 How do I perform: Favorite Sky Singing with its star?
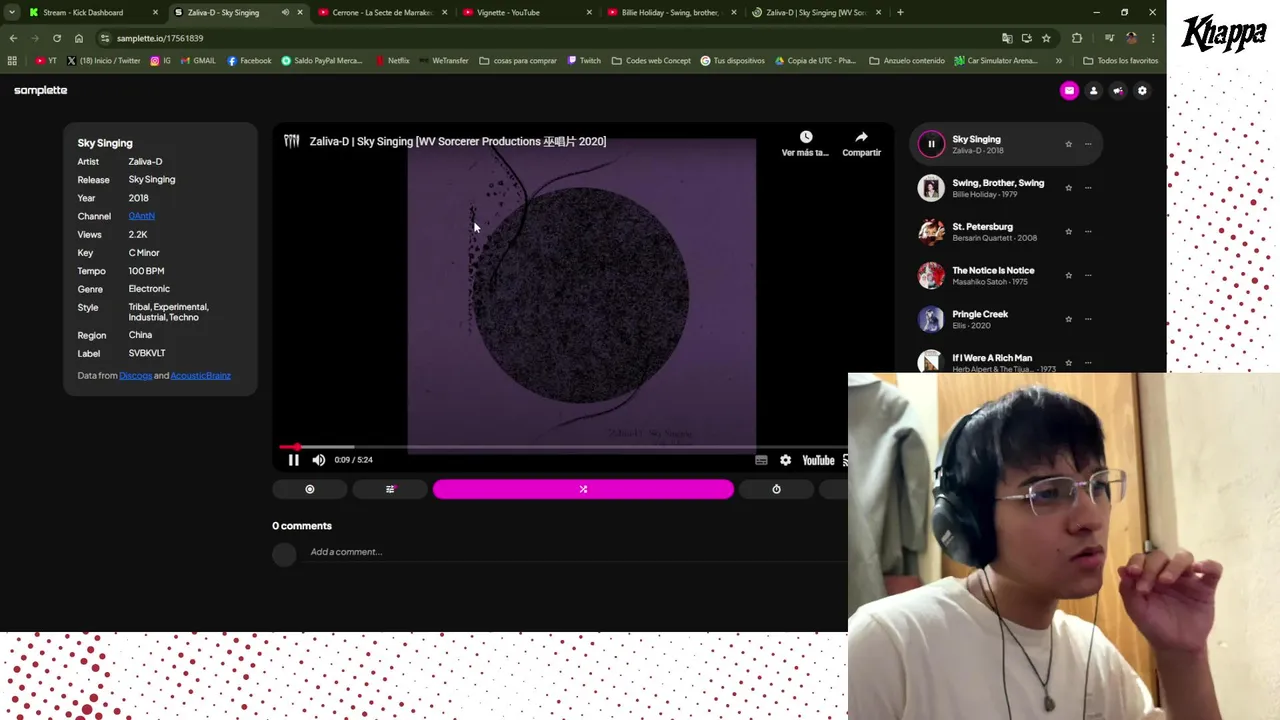(1068, 144)
